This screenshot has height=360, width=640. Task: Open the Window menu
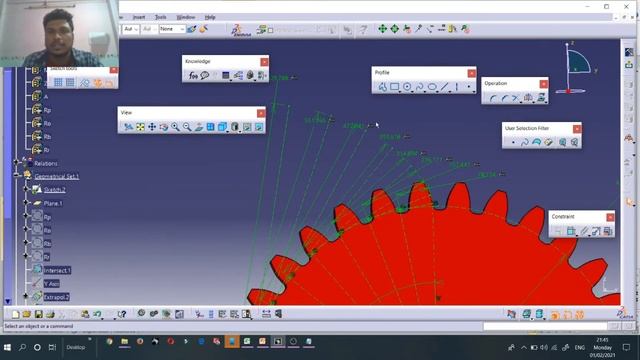186,17
